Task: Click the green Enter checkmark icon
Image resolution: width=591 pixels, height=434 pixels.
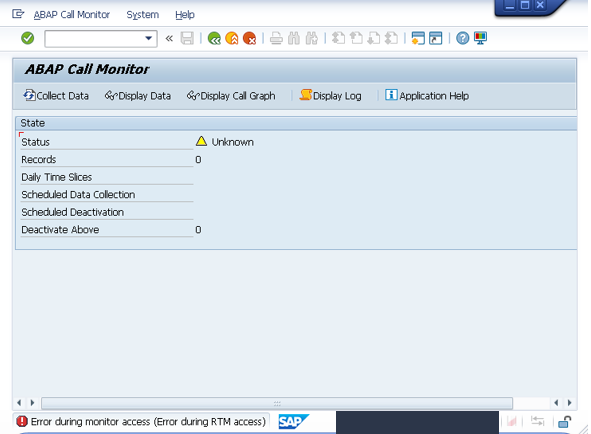Action: tap(28, 38)
